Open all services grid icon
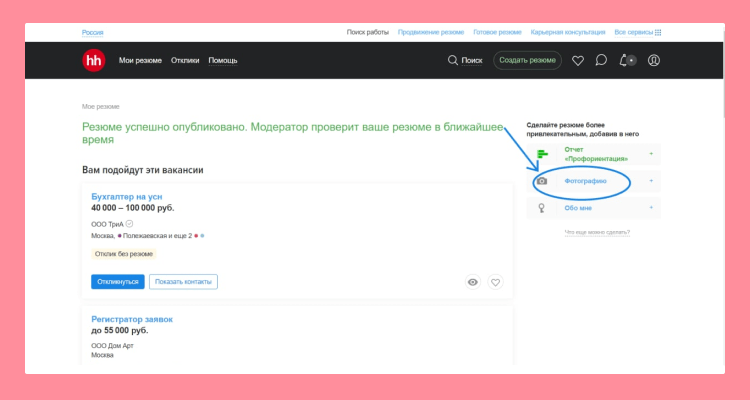Viewport: 750px width, 400px height. 658,33
